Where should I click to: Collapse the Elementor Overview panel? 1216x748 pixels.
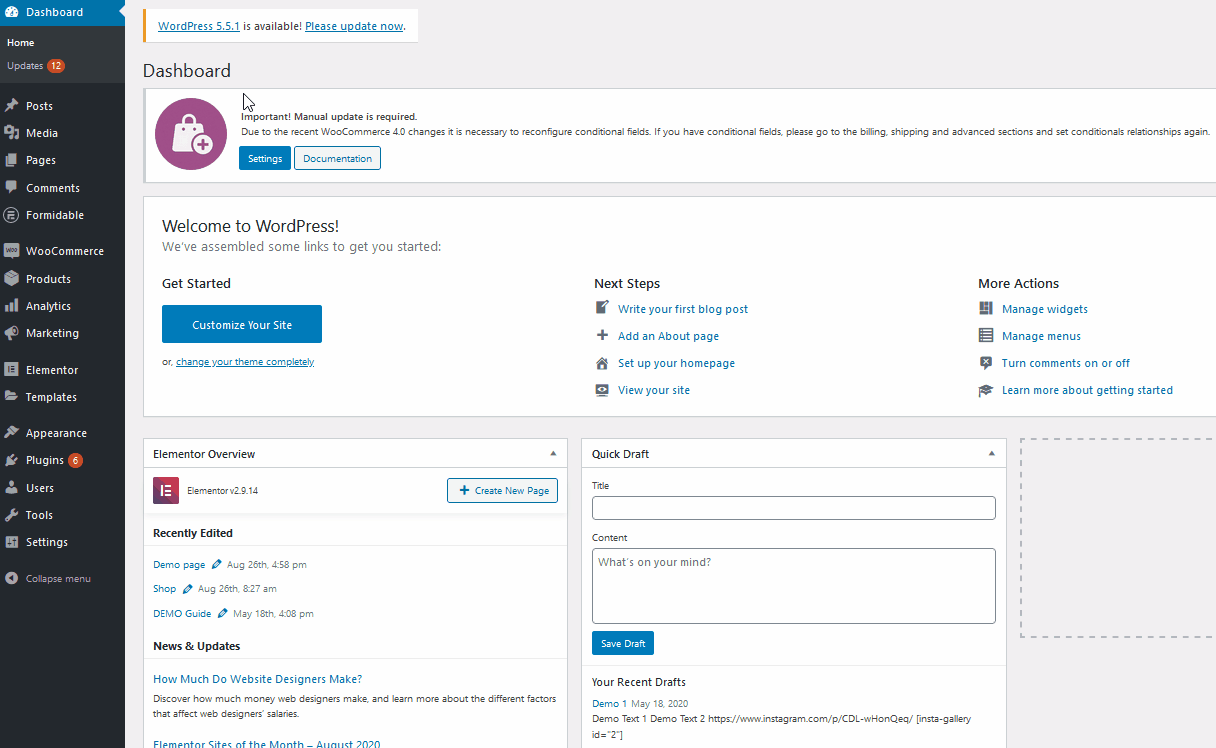coord(553,453)
